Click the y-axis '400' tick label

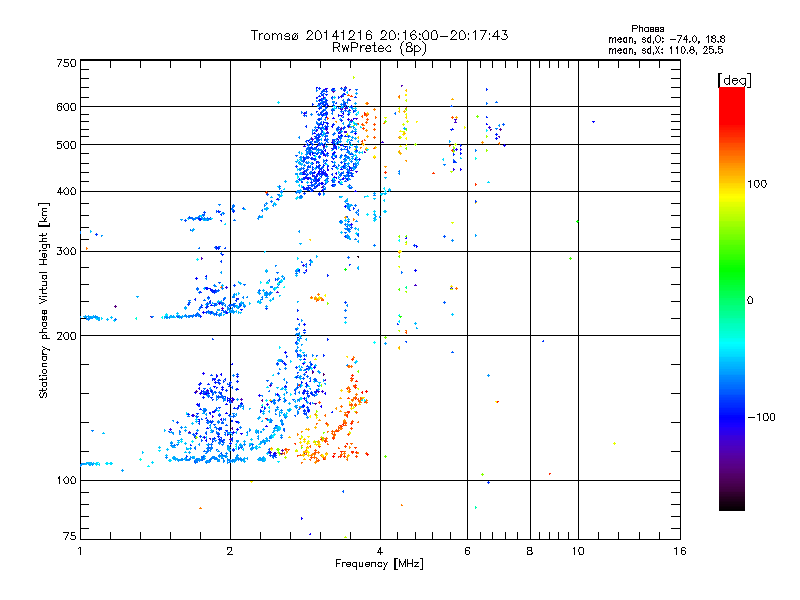(x=66, y=191)
